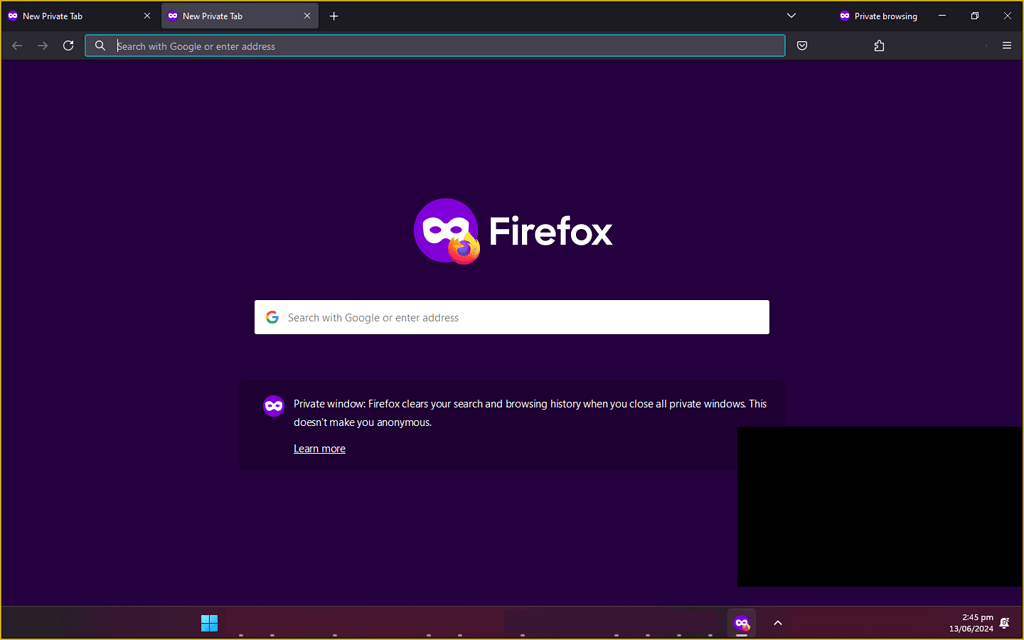Click the Google logo in the search box
Image resolution: width=1024 pixels, height=640 pixels.
[x=272, y=316]
